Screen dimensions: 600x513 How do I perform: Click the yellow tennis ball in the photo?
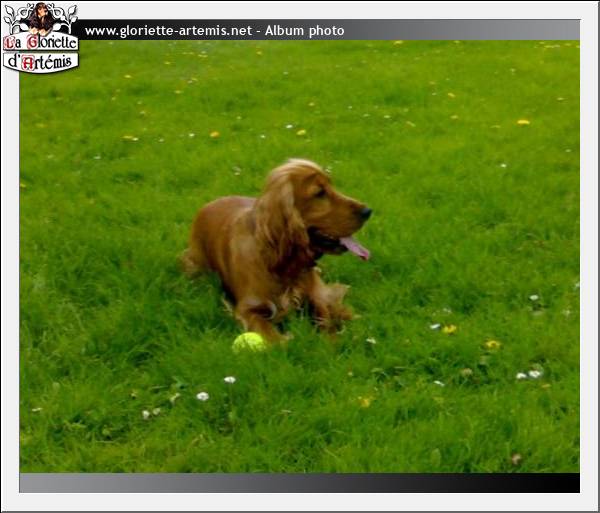(x=248, y=342)
